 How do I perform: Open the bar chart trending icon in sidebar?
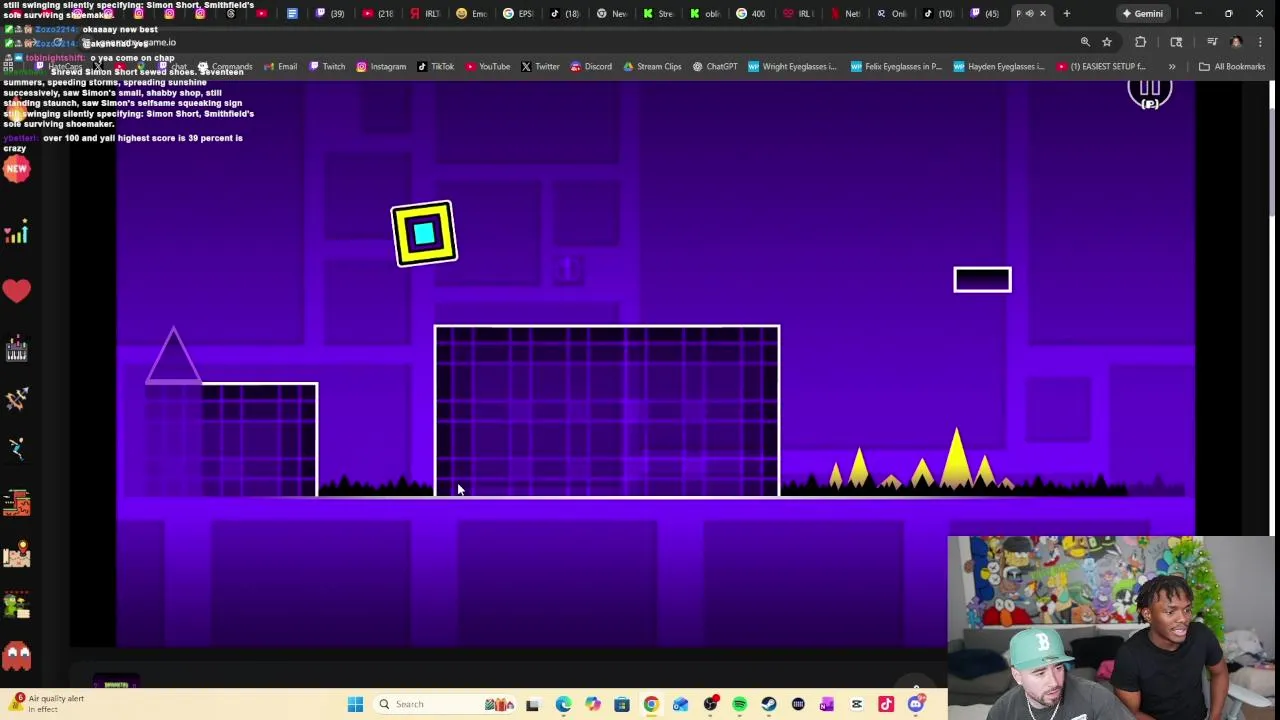[16, 234]
